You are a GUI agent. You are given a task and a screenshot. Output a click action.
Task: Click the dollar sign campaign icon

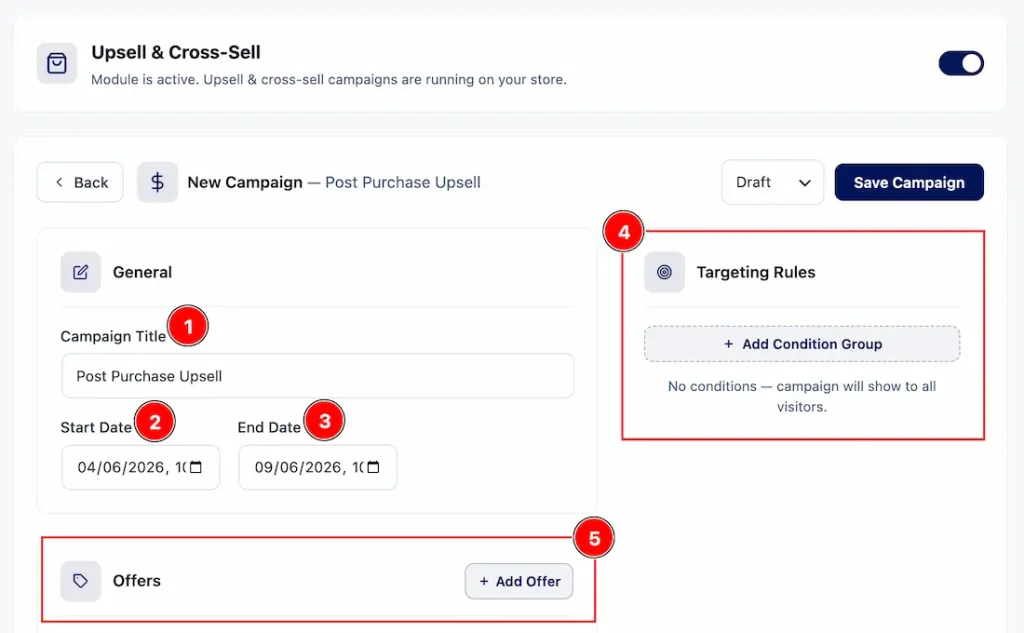pos(157,182)
